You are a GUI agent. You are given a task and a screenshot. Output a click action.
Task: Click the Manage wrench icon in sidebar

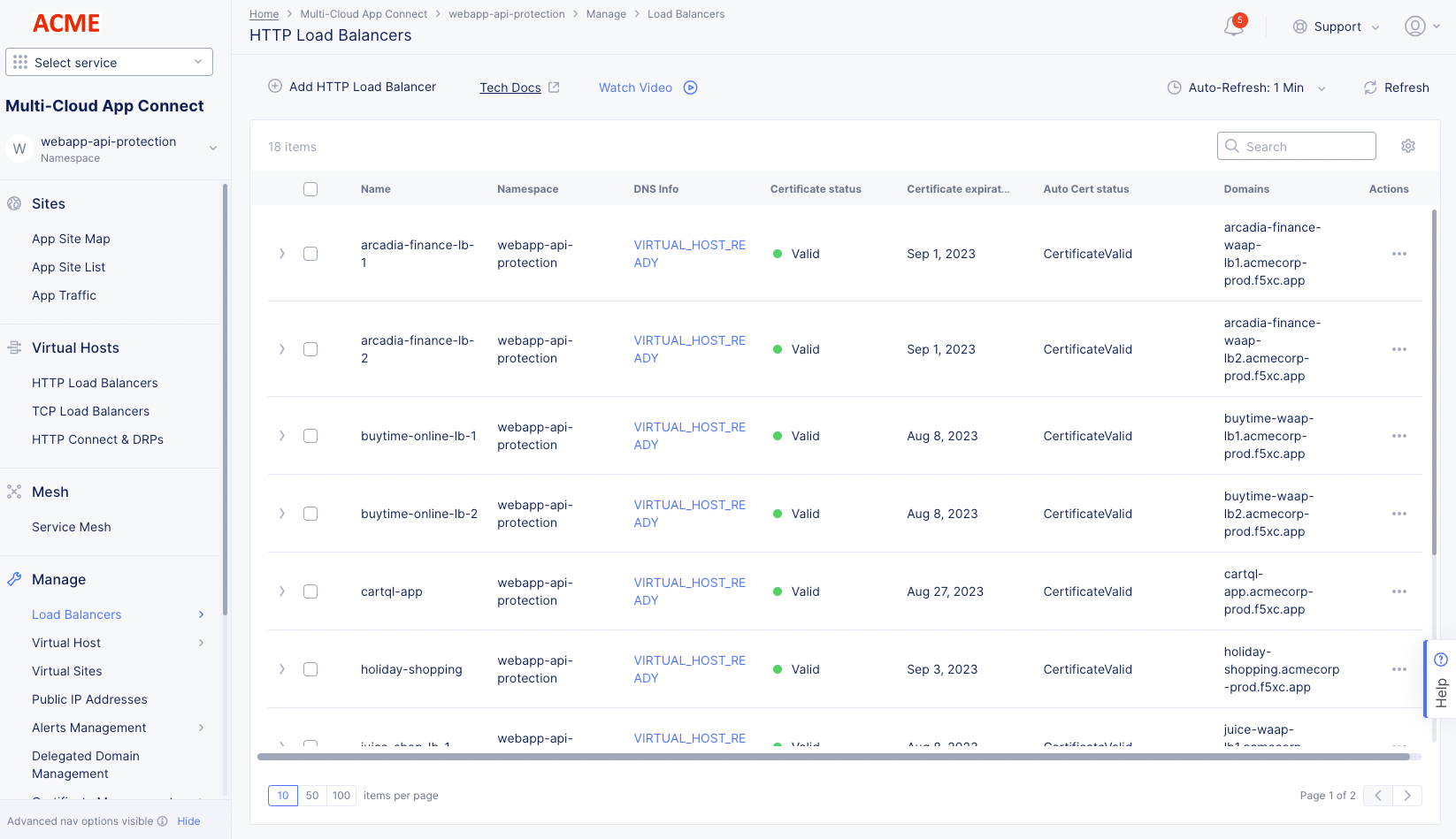pyautogui.click(x=14, y=579)
